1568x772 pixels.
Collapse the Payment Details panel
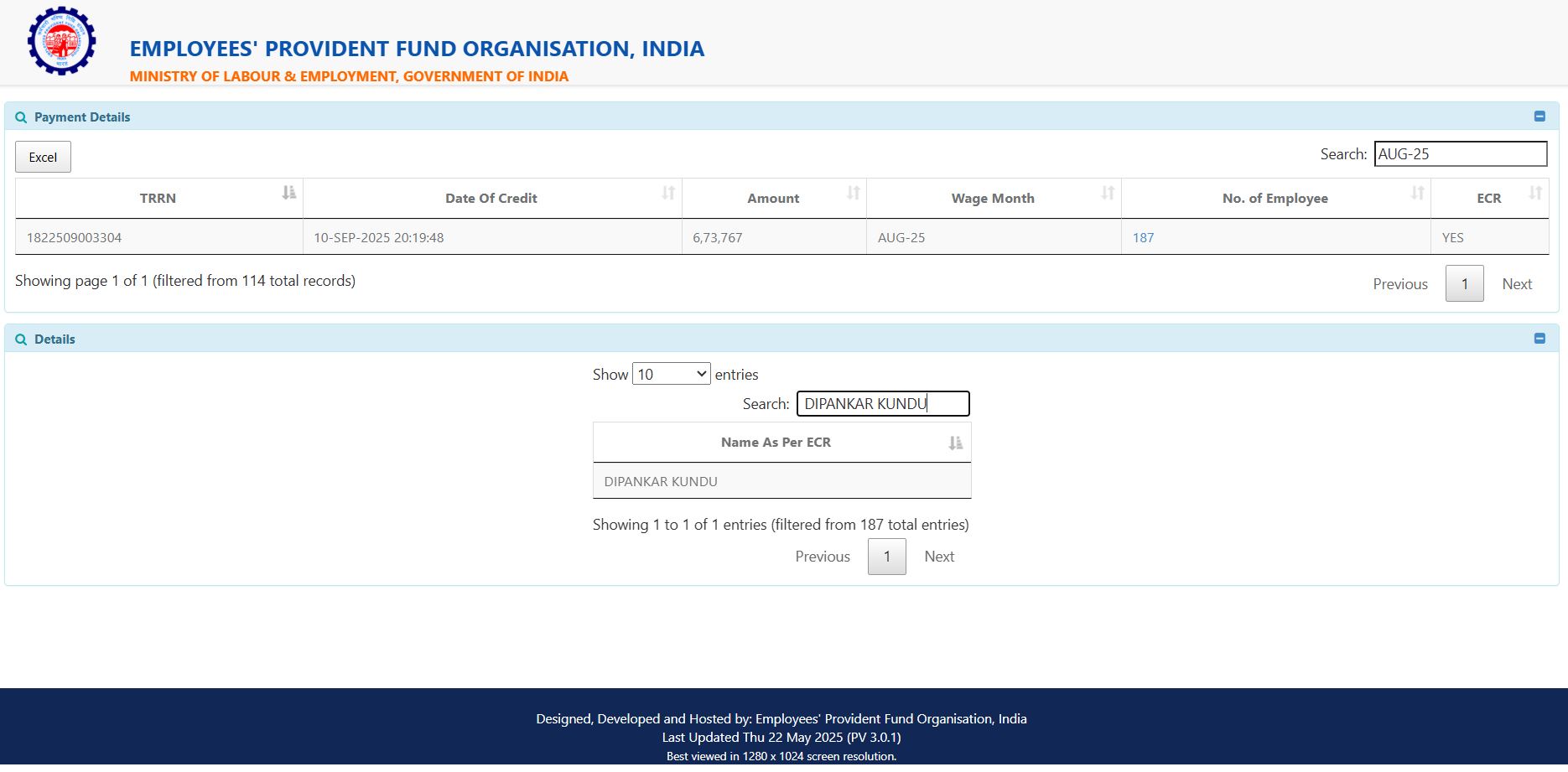1539,117
